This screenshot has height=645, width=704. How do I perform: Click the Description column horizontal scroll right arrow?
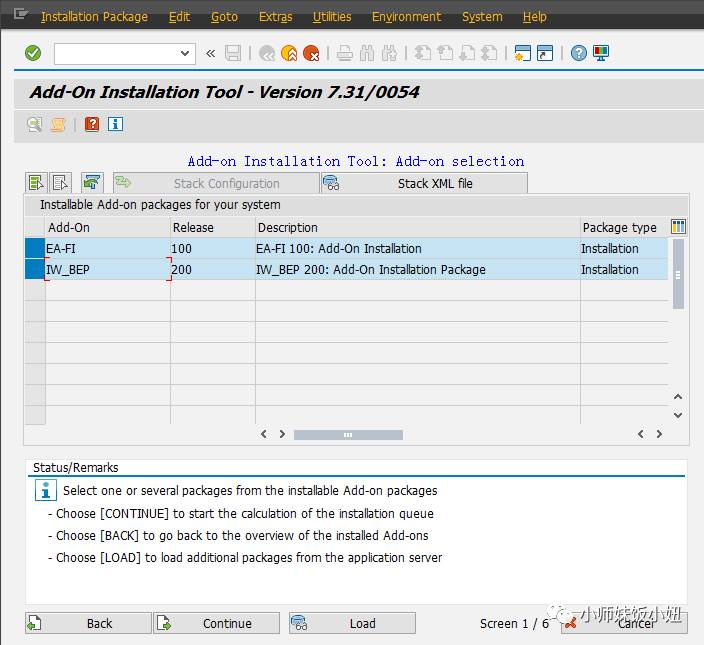(x=282, y=434)
